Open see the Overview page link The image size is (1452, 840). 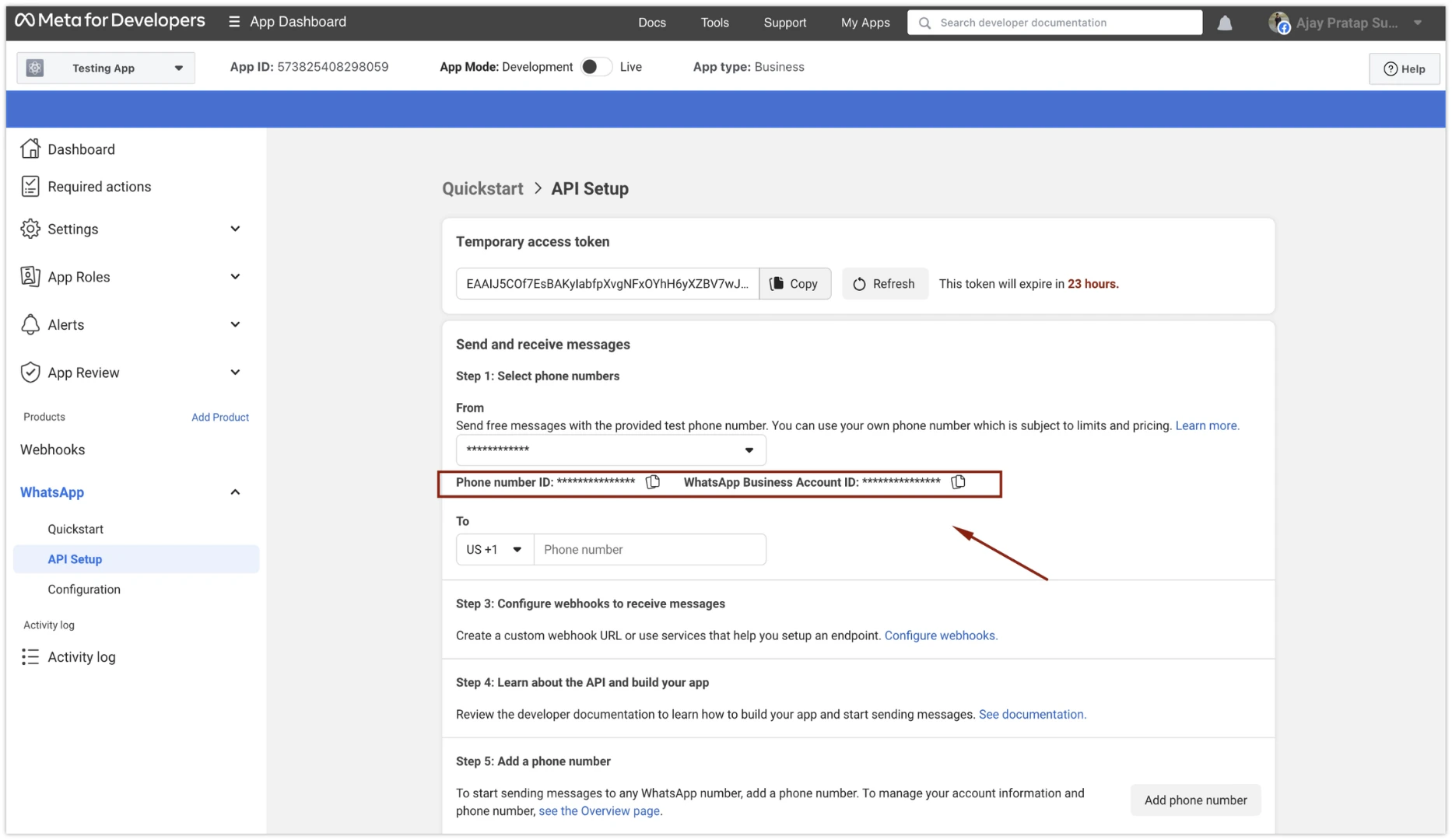click(600, 810)
